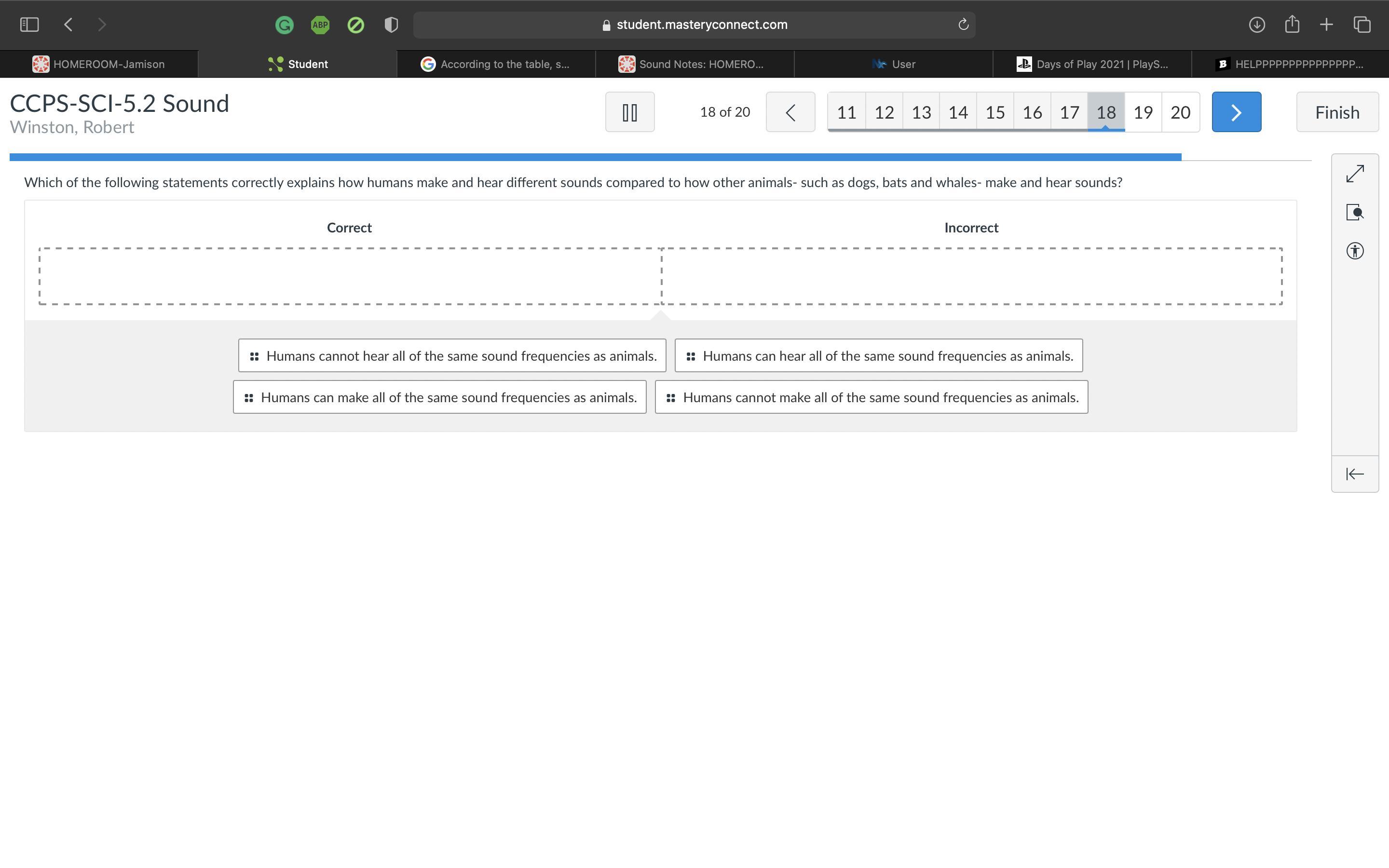This screenshot has width=1389, height=868.
Task: Jump to question 19
Action: pos(1143,112)
